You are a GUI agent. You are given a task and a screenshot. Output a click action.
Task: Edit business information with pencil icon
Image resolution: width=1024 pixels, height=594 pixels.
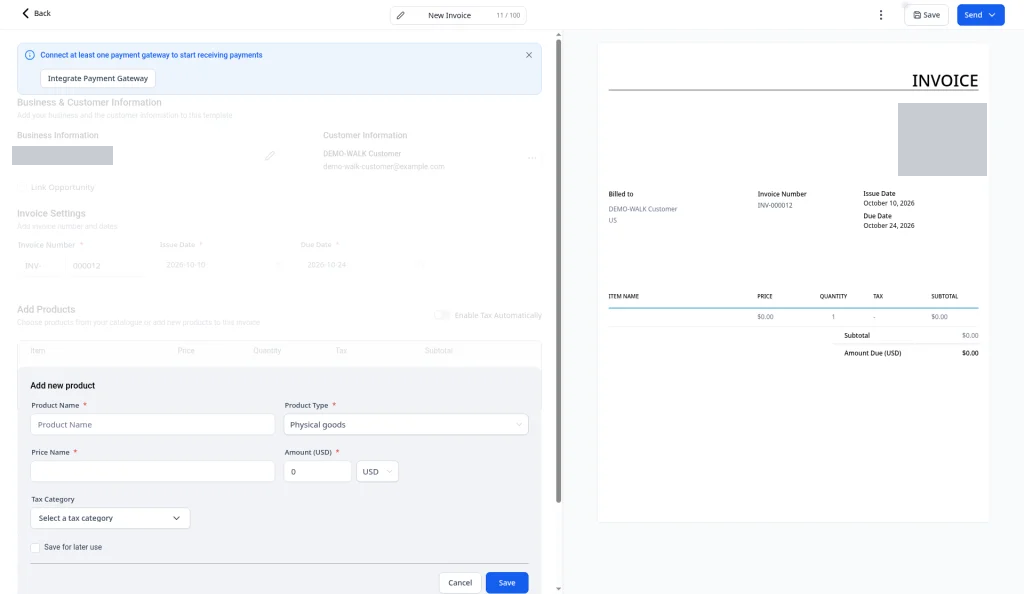pyautogui.click(x=270, y=156)
